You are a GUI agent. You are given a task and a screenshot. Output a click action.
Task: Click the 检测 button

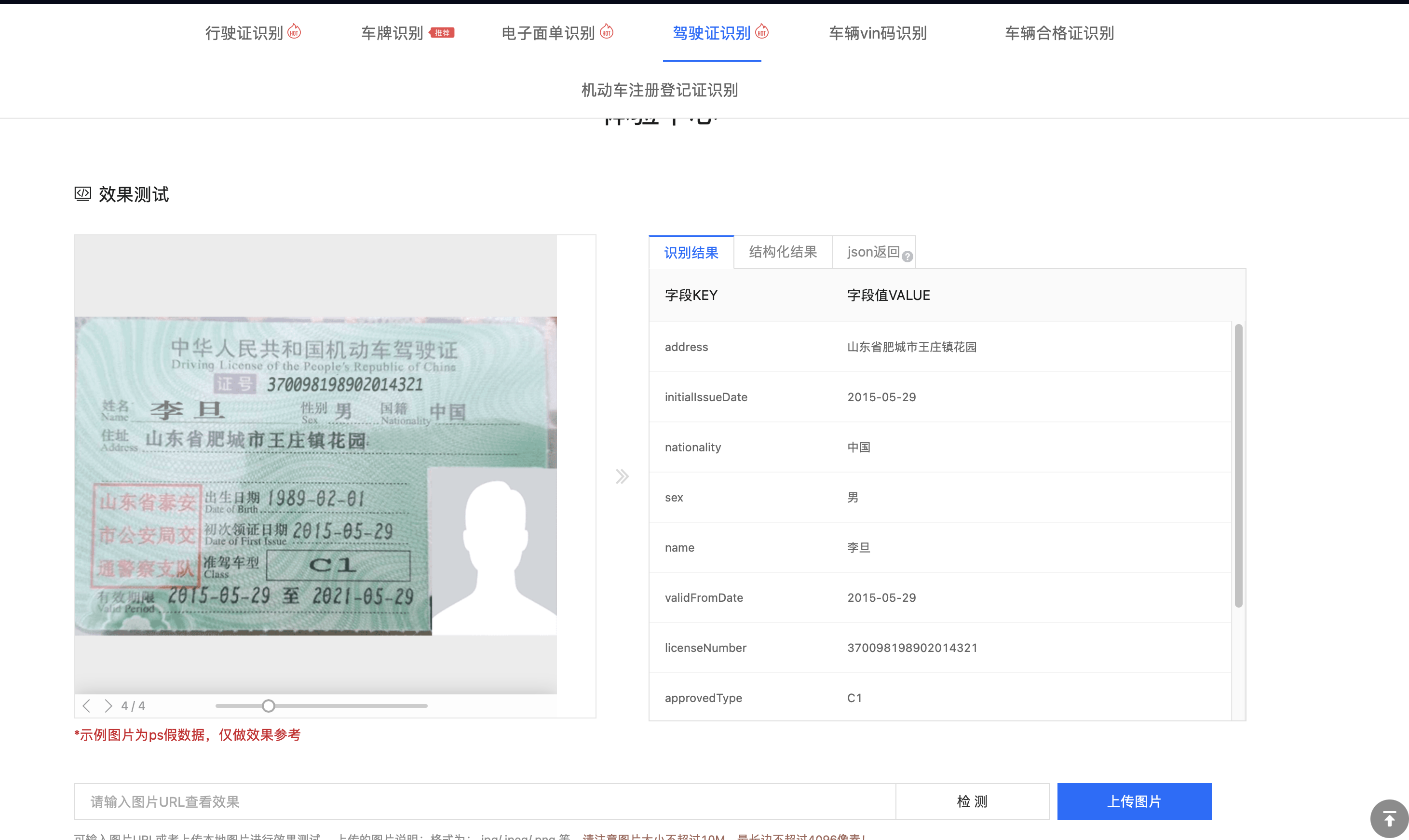point(972,801)
